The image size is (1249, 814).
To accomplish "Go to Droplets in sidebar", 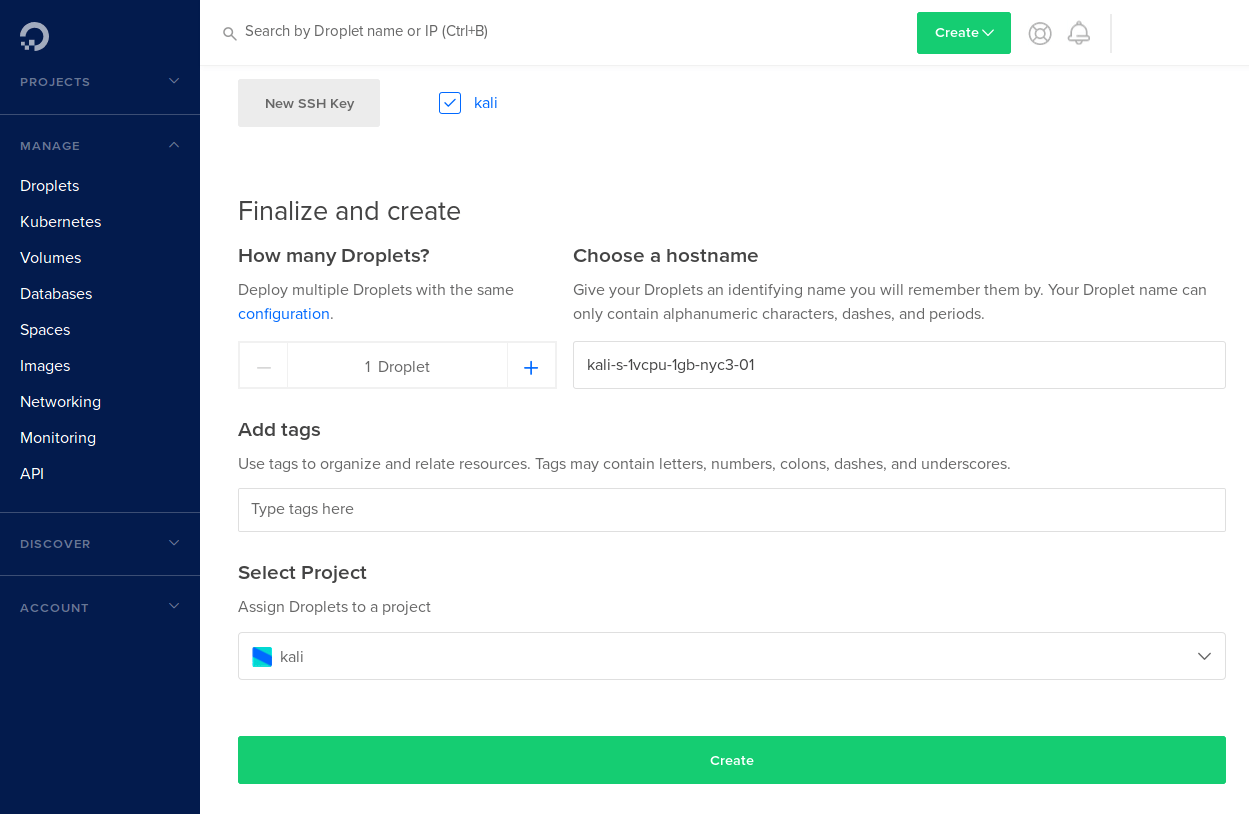I will click(50, 186).
